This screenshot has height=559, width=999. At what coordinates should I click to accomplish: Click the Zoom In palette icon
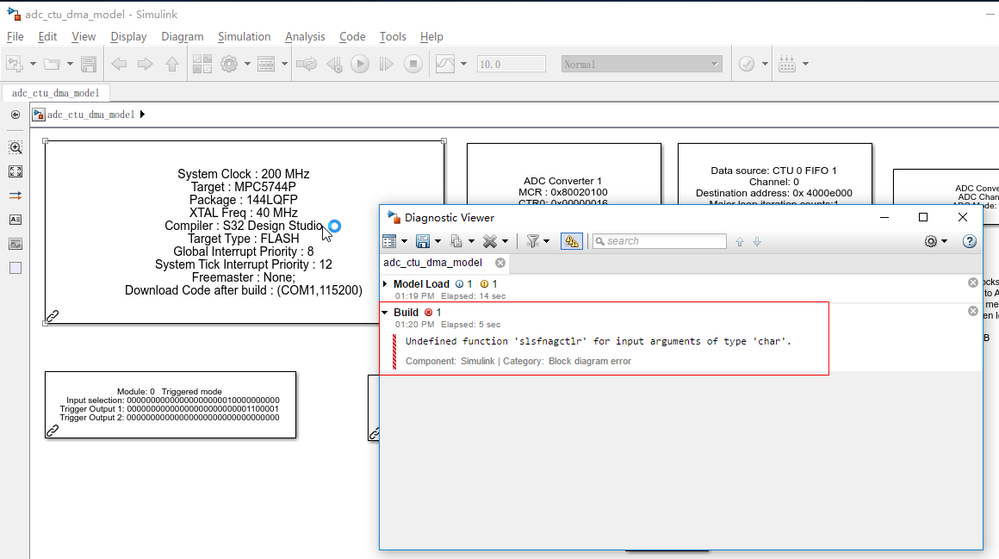point(15,147)
